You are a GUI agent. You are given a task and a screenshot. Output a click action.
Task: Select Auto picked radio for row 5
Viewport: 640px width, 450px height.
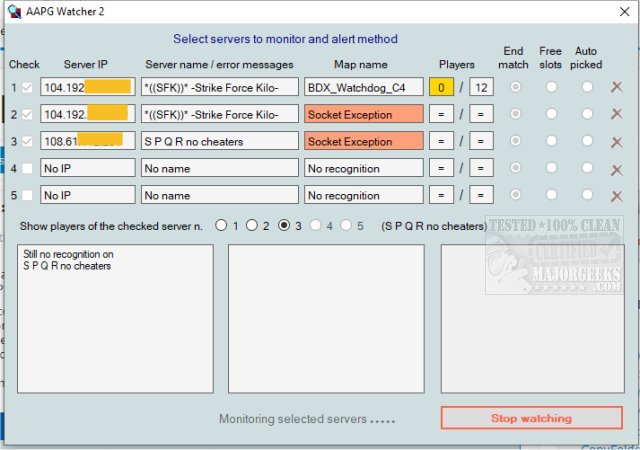click(587, 194)
